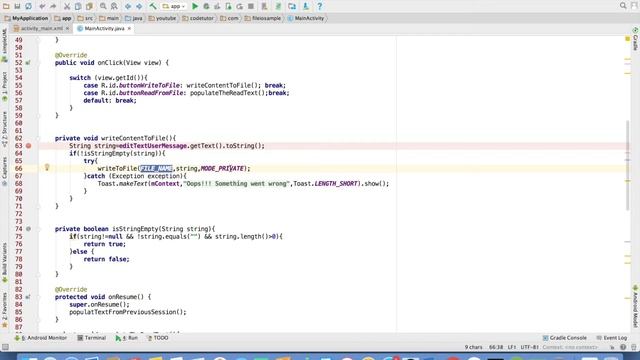640x360 pixels.
Task: Click the gutter marker on line 74
Action: coord(29,229)
